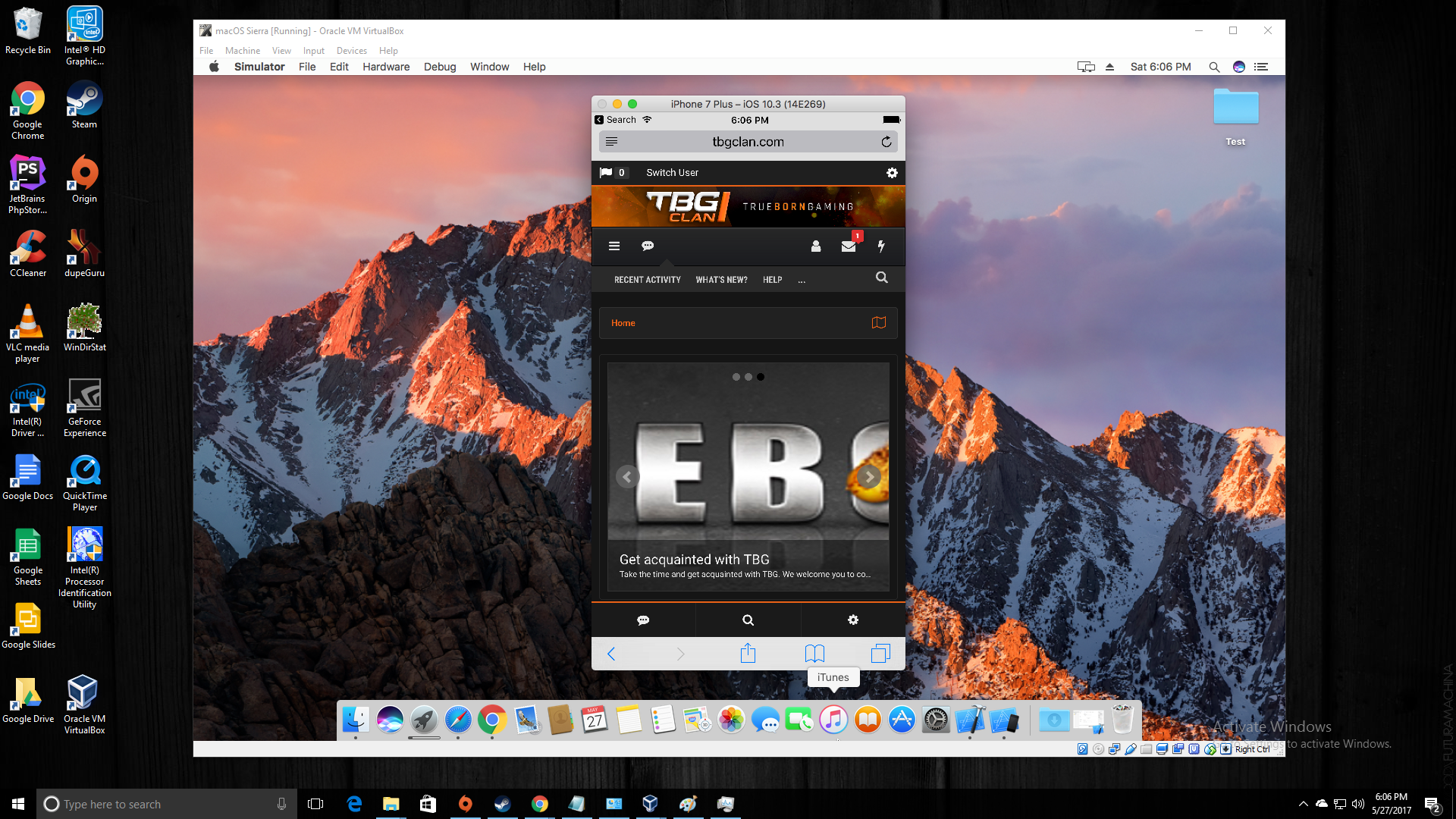The height and width of the screenshot is (819, 1456).
Task: Tap the bottom bar gear icon
Action: (853, 620)
